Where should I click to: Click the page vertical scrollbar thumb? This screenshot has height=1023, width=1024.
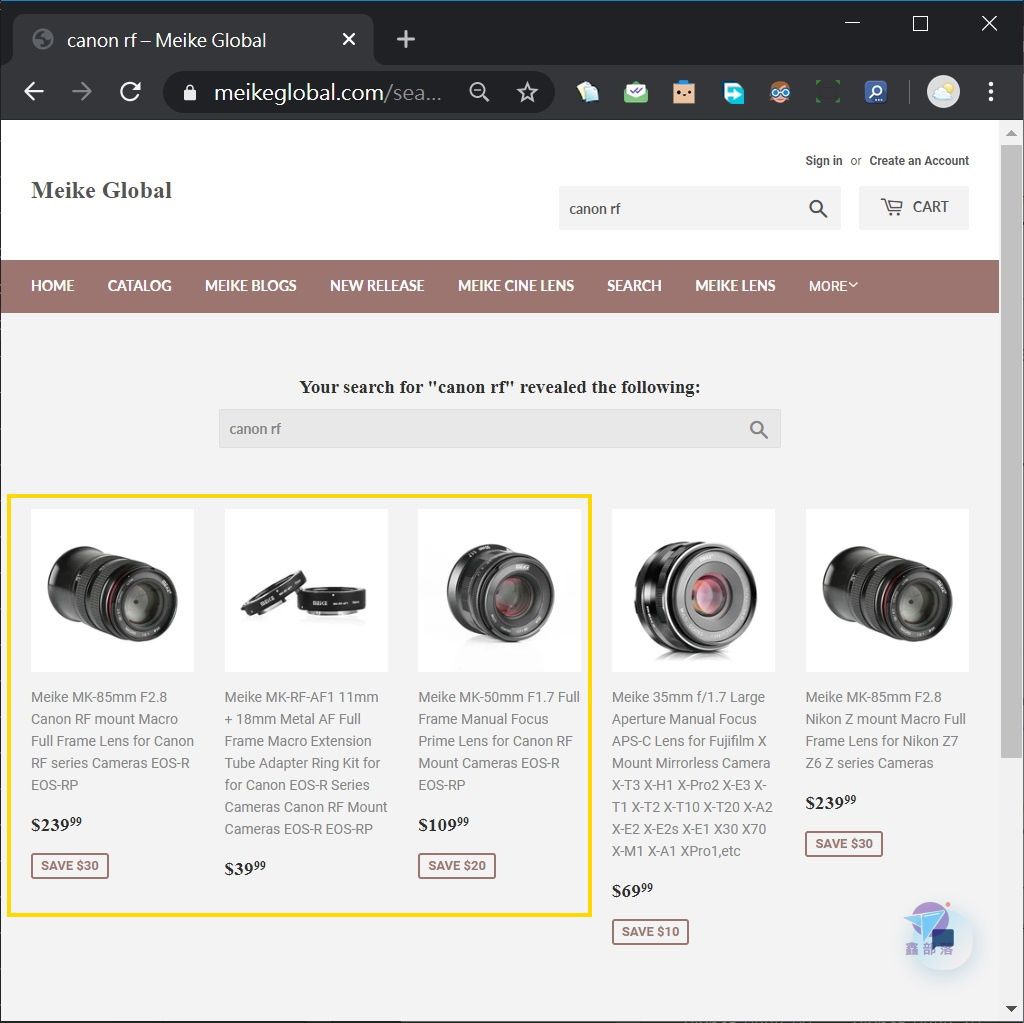click(x=1011, y=451)
